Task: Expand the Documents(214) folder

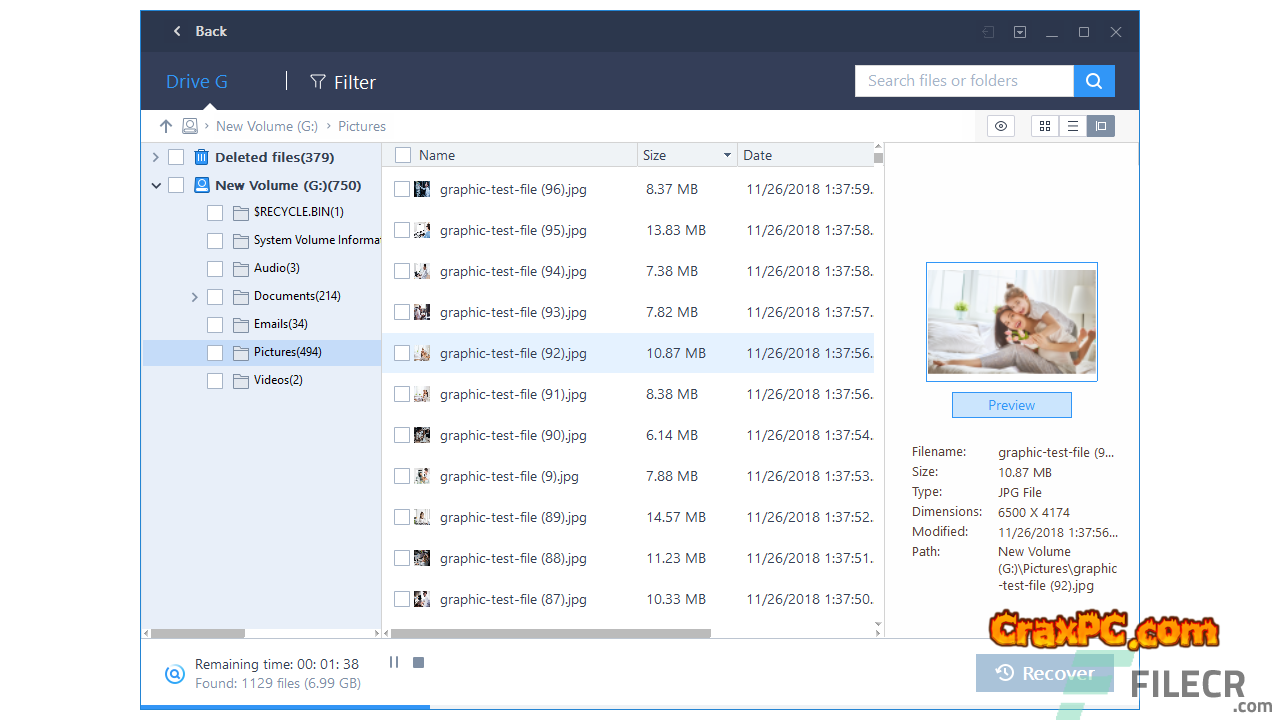Action: coord(195,297)
